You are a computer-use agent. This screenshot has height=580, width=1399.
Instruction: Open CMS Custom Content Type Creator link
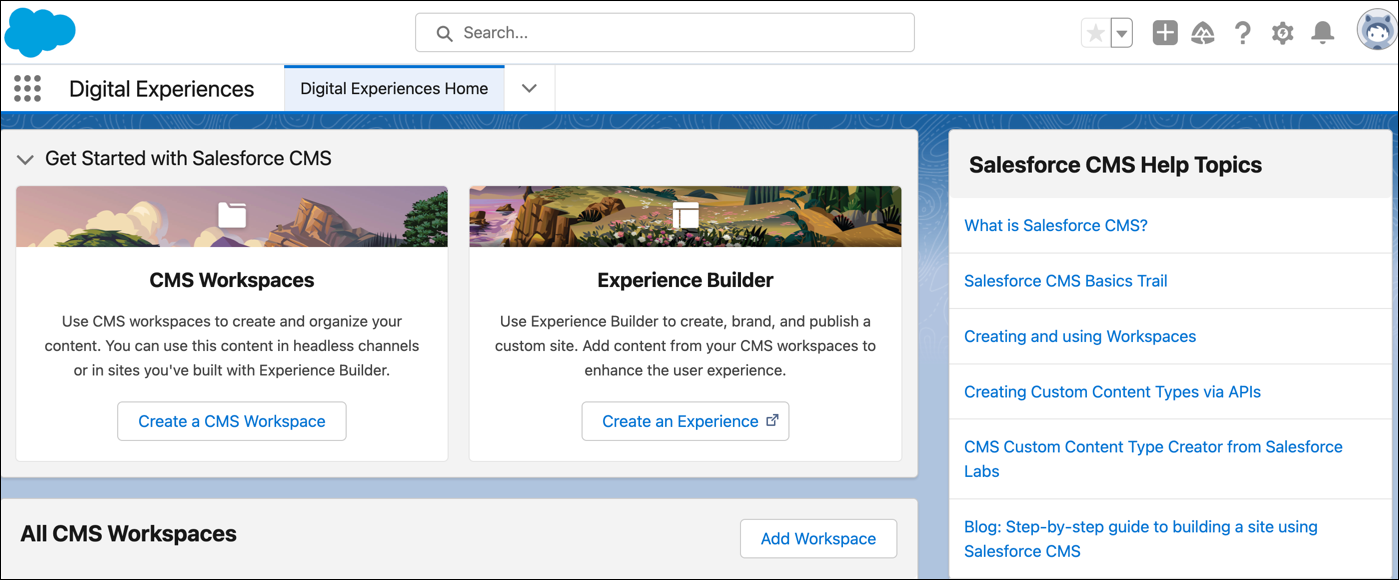click(1153, 459)
